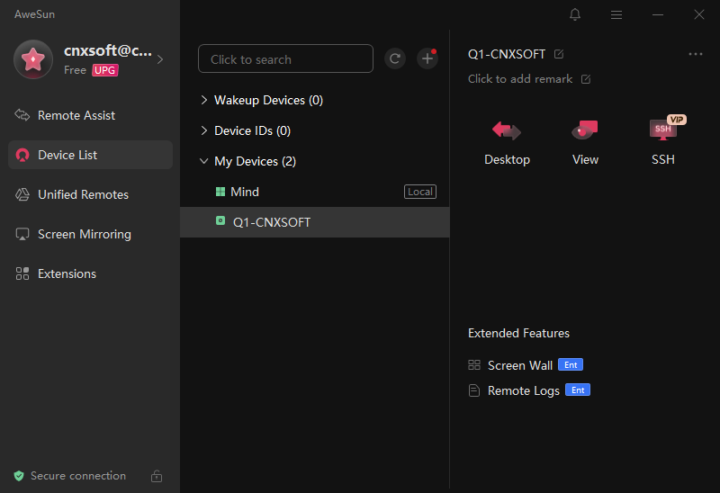
Task: Collapse My Devices group
Action: click(204, 161)
